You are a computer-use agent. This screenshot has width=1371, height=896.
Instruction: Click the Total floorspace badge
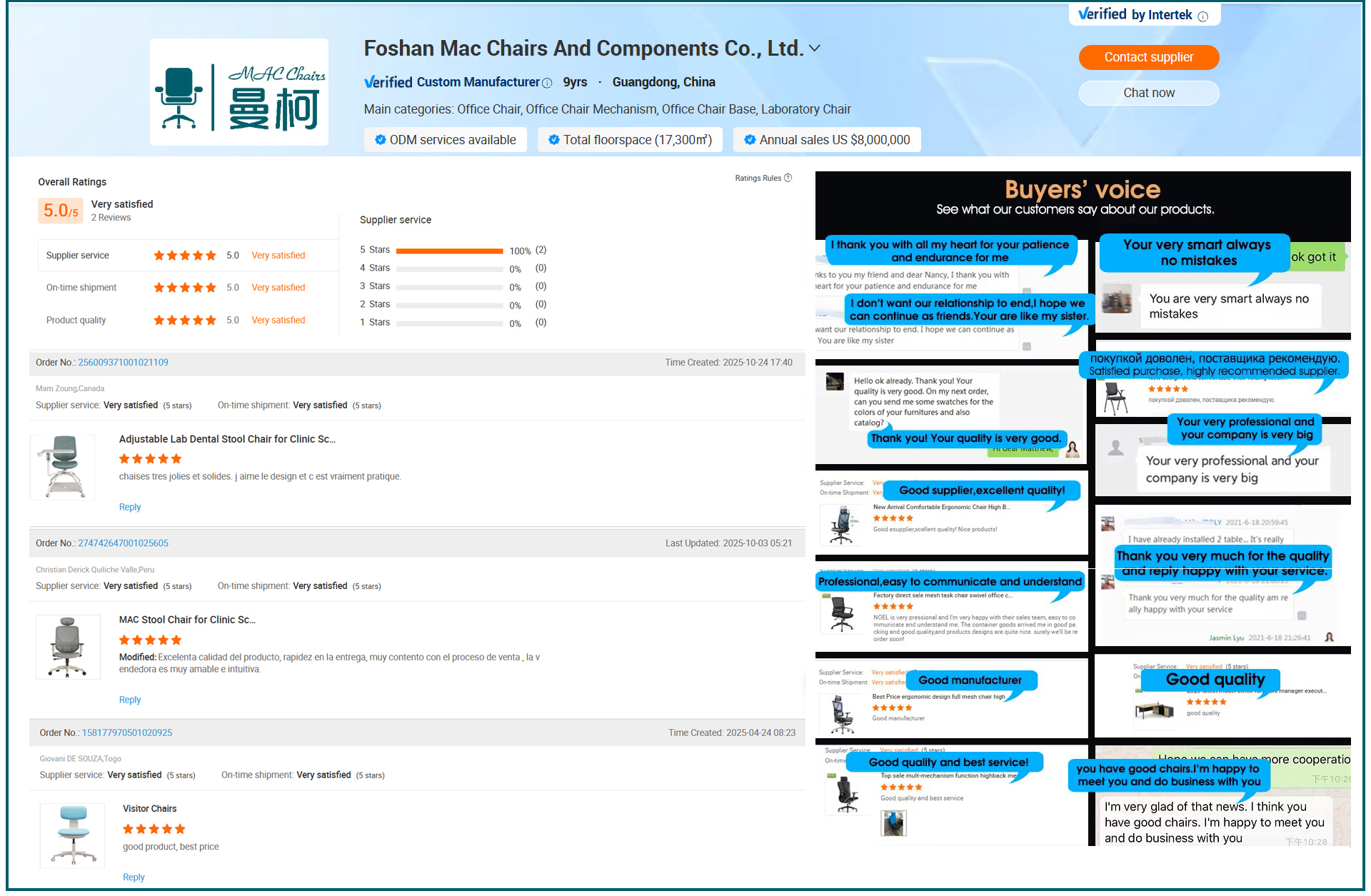pyautogui.click(x=631, y=140)
